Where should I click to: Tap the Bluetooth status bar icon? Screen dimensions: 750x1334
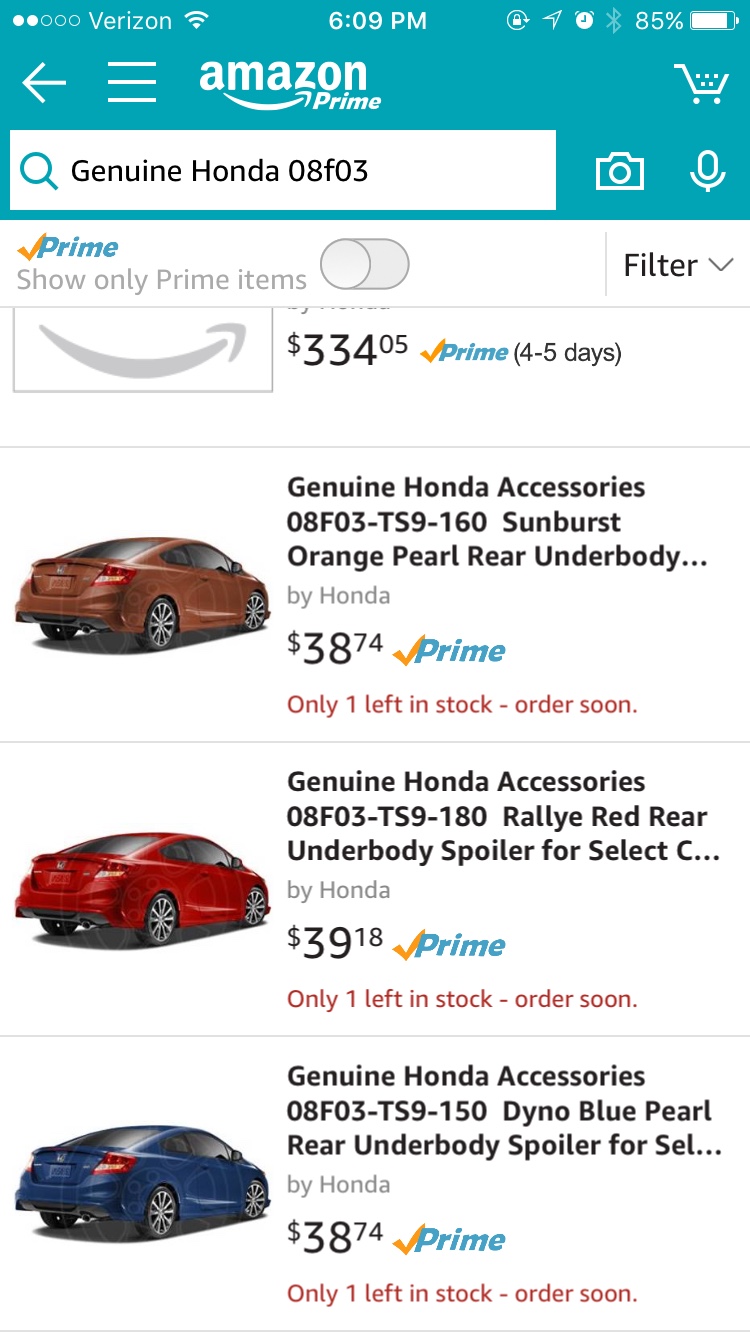pos(614,21)
